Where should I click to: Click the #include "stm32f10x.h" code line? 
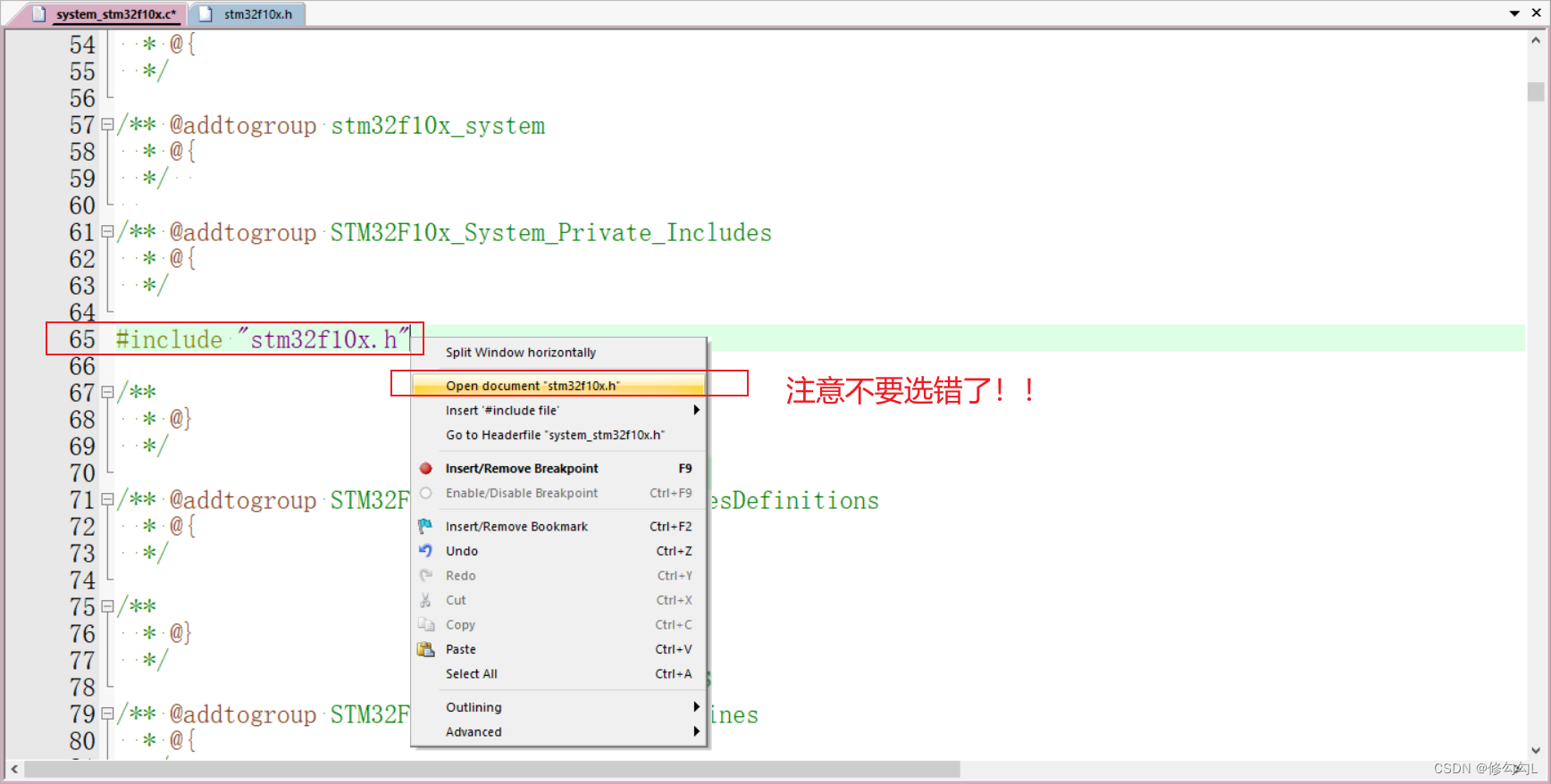tap(263, 339)
